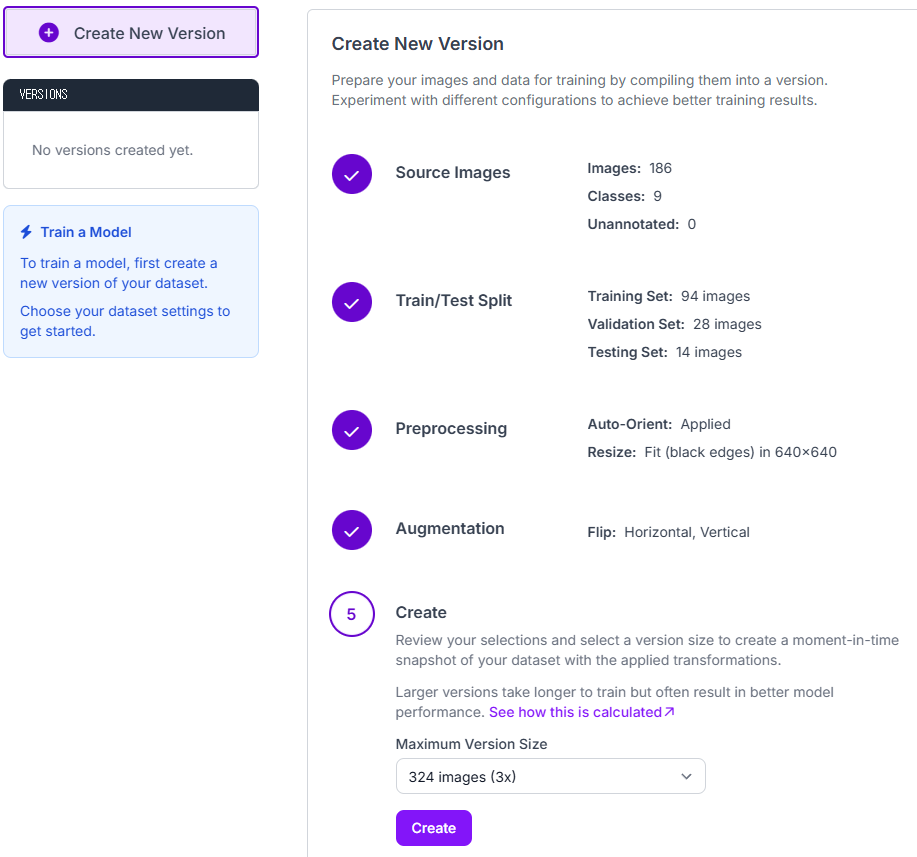917x857 pixels.
Task: Click the step 5 Create circle
Action: click(351, 614)
